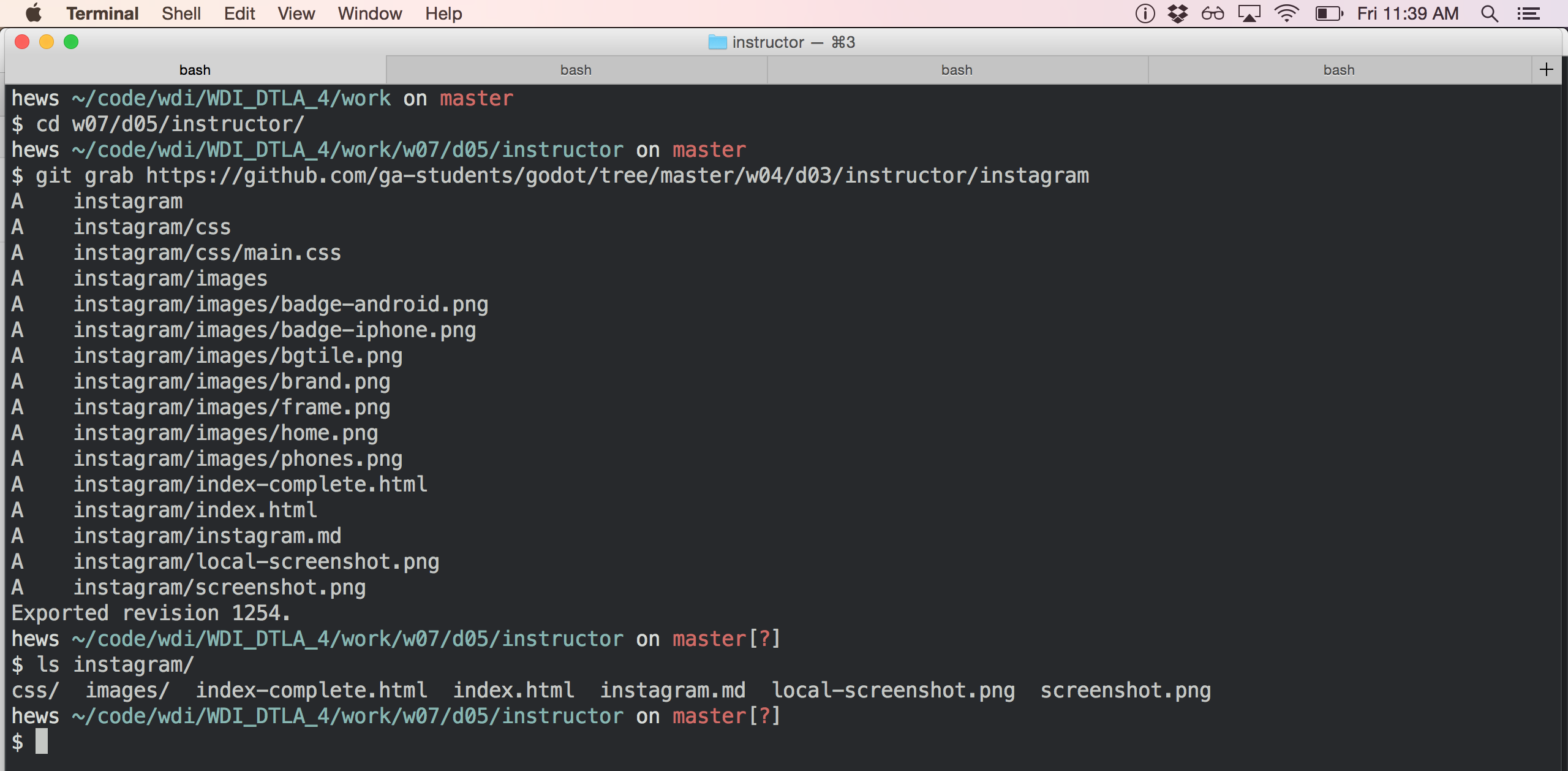Open the Notification Center list icon
This screenshot has width=1568, height=771.
click(1529, 13)
